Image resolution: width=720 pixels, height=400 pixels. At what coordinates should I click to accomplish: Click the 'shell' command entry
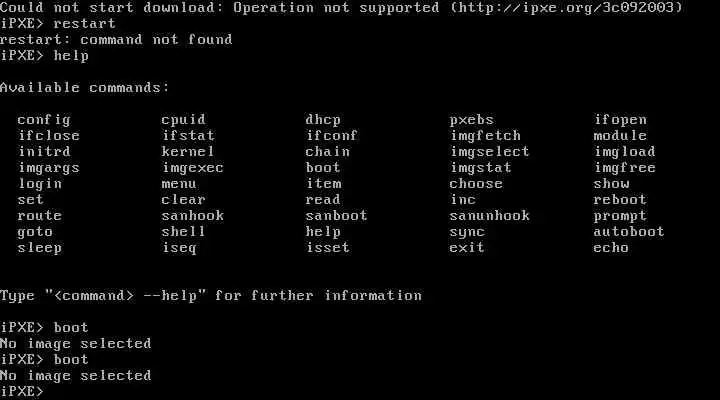[183, 231]
